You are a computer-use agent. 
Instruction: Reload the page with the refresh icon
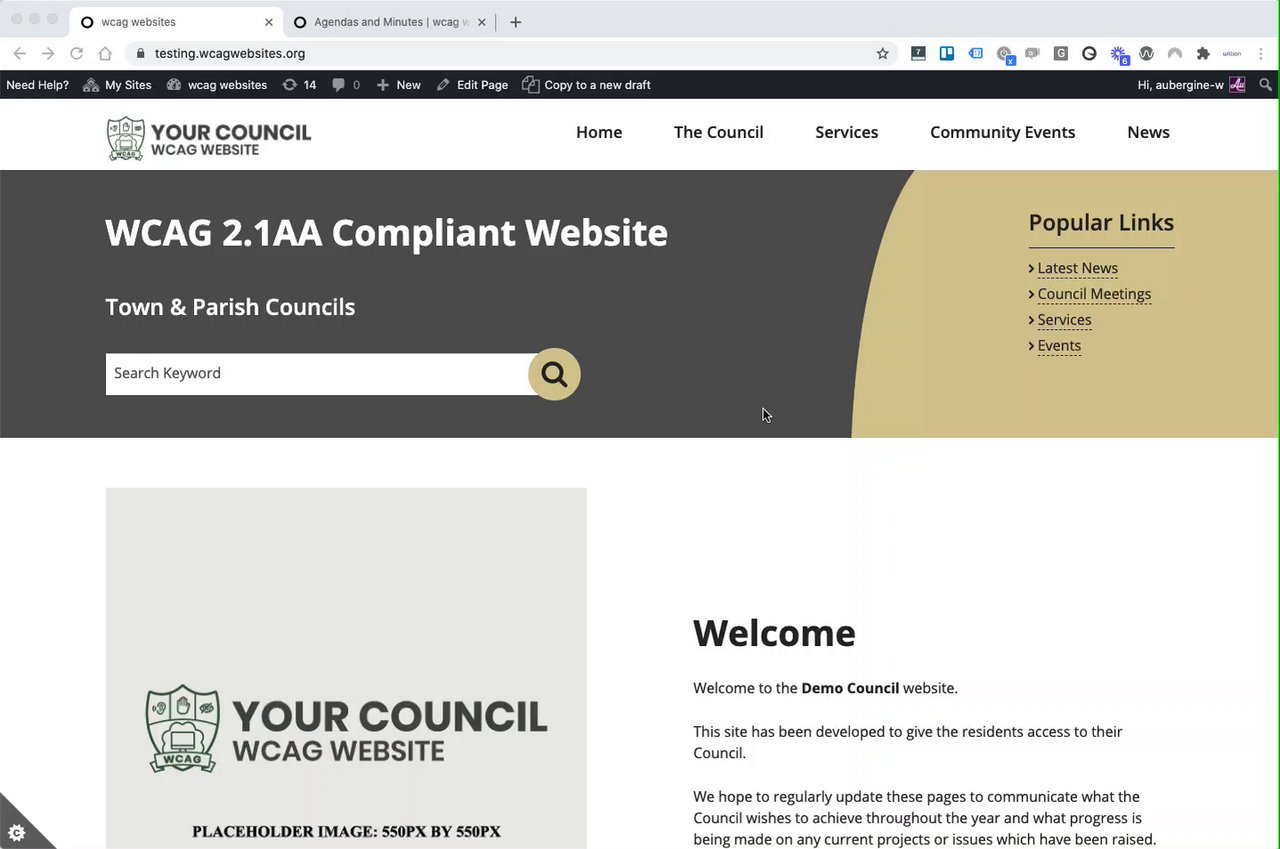click(x=76, y=54)
